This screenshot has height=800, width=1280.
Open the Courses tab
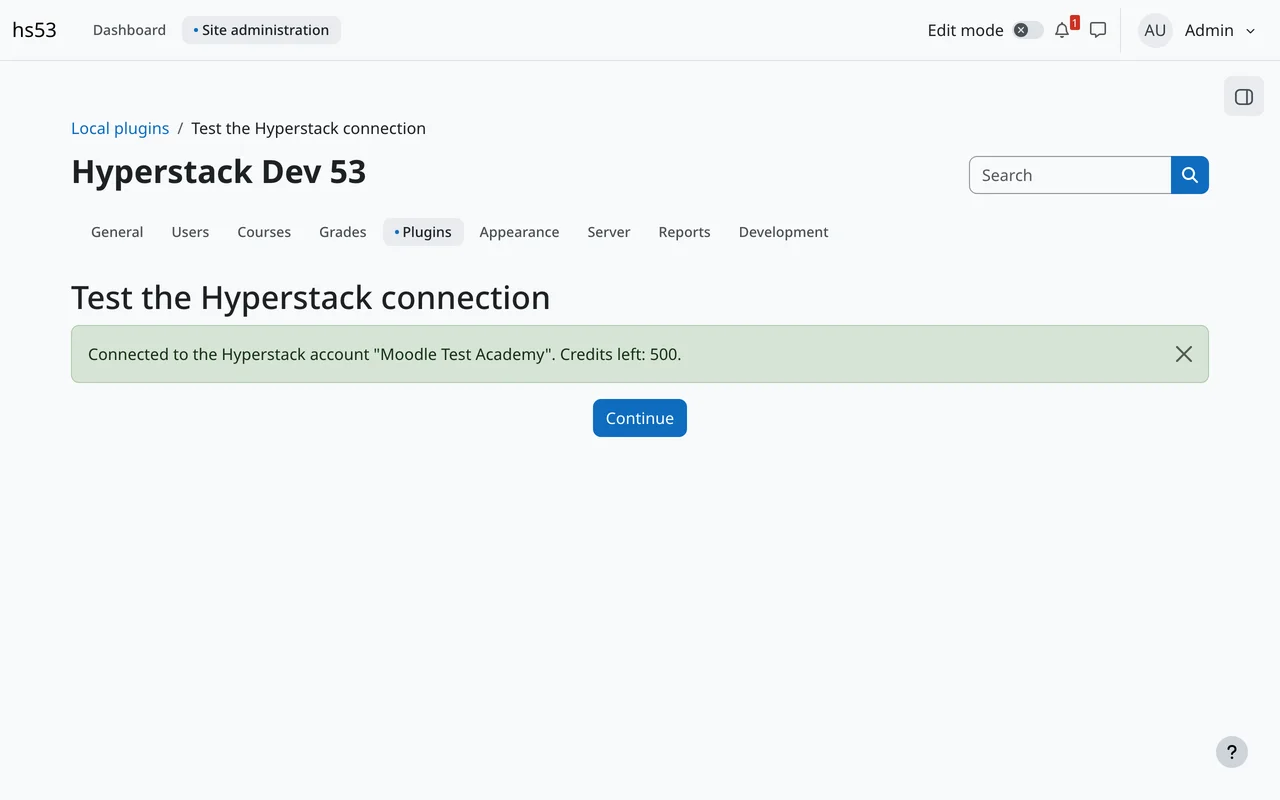click(264, 232)
